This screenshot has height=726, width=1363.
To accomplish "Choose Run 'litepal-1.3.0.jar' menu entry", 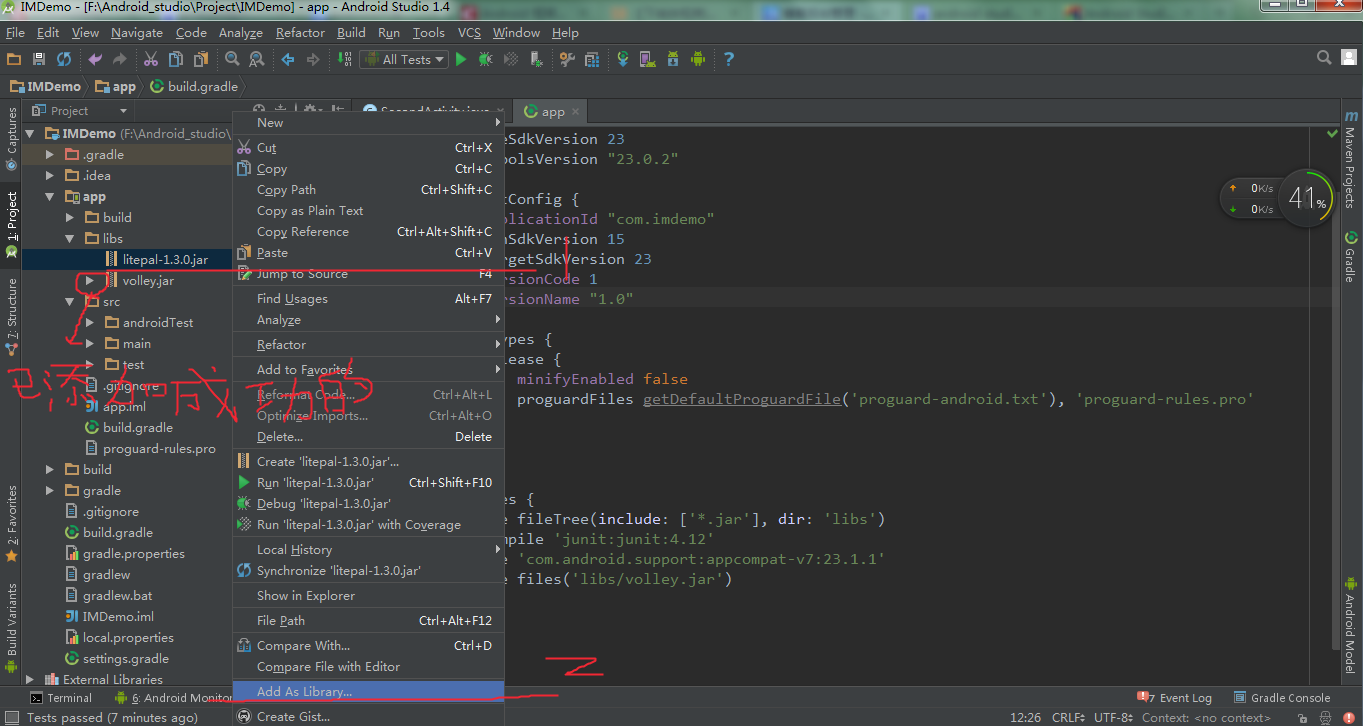I will pos(368,483).
